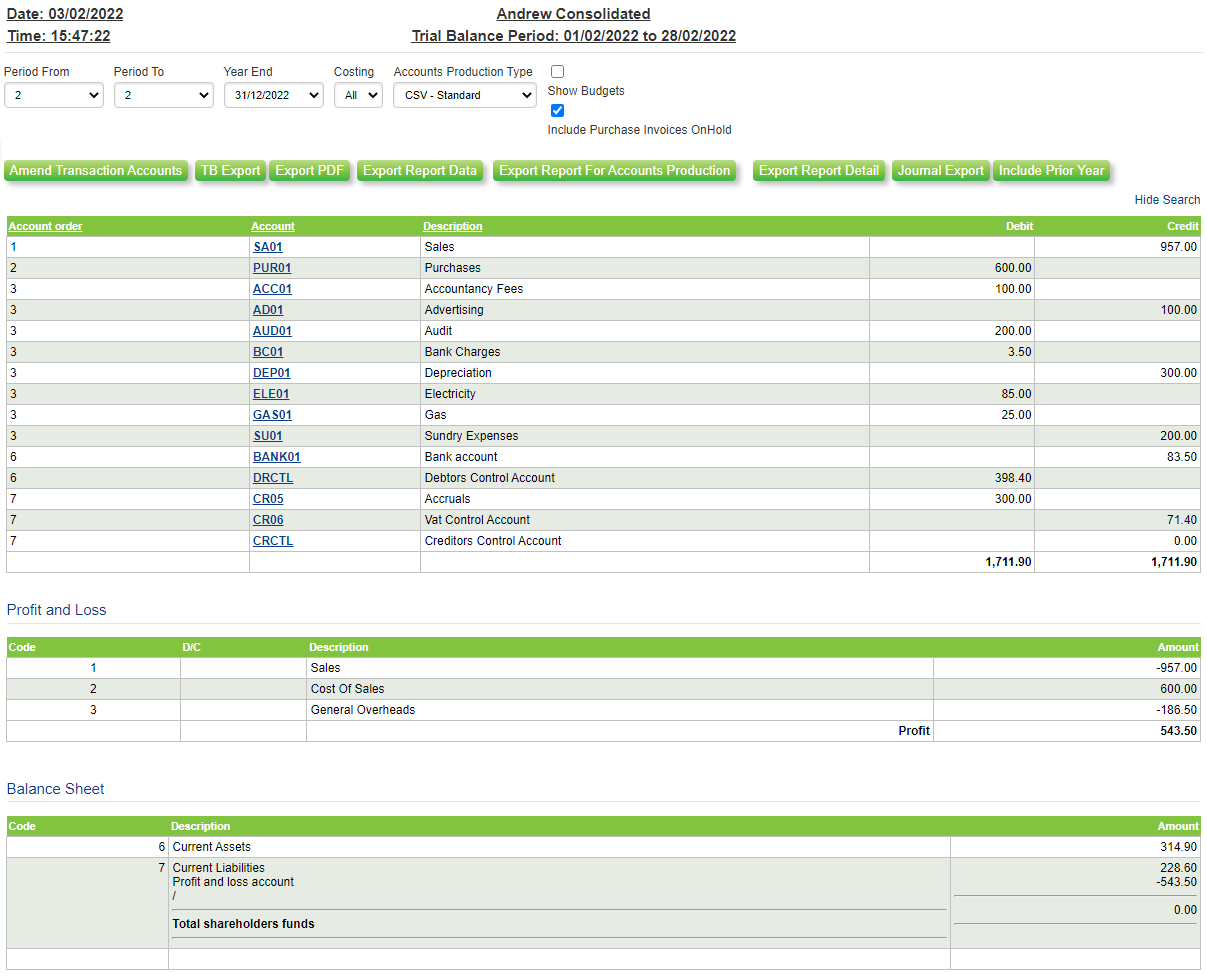Sort by Account order column header
This screenshot has width=1207, height=977.
46,226
